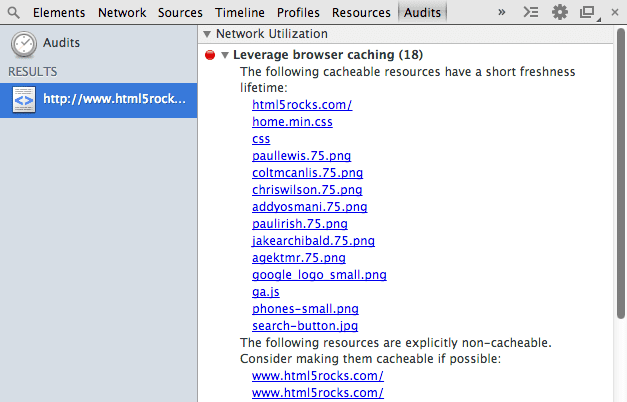
Task: Open the google_logo_small.png link
Action: click(319, 275)
